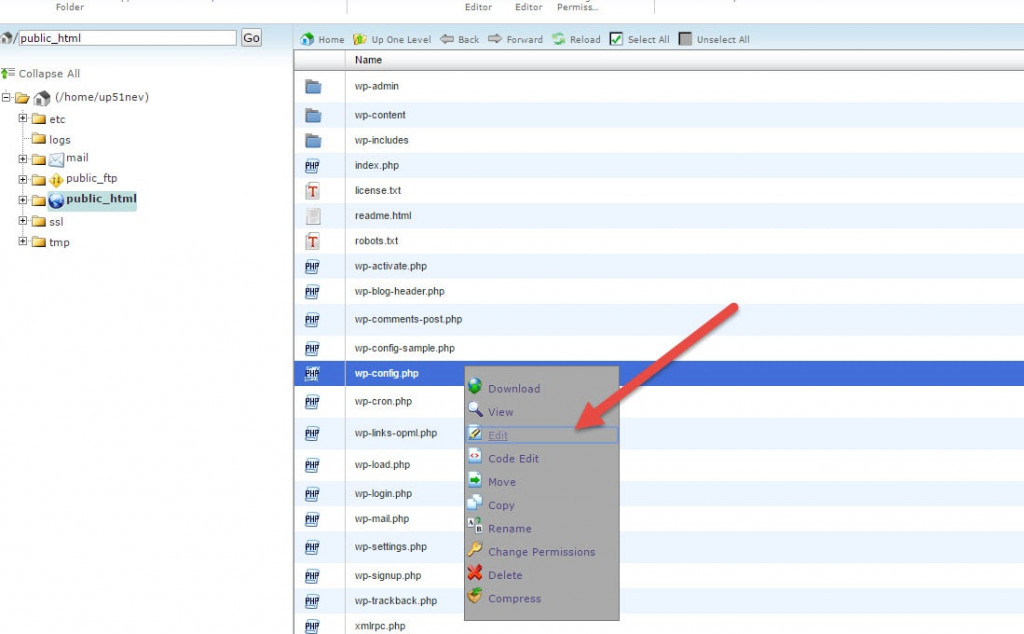Click the index.php PHP file icon
Viewport: 1024px width, 634px height.
pos(312,166)
